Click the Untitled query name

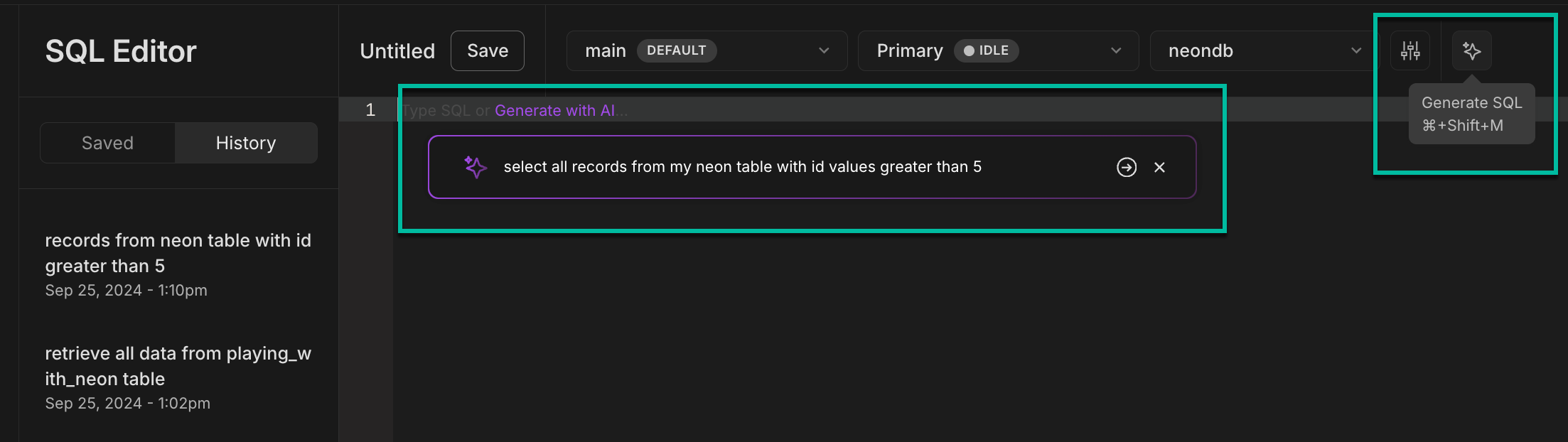[x=397, y=51]
